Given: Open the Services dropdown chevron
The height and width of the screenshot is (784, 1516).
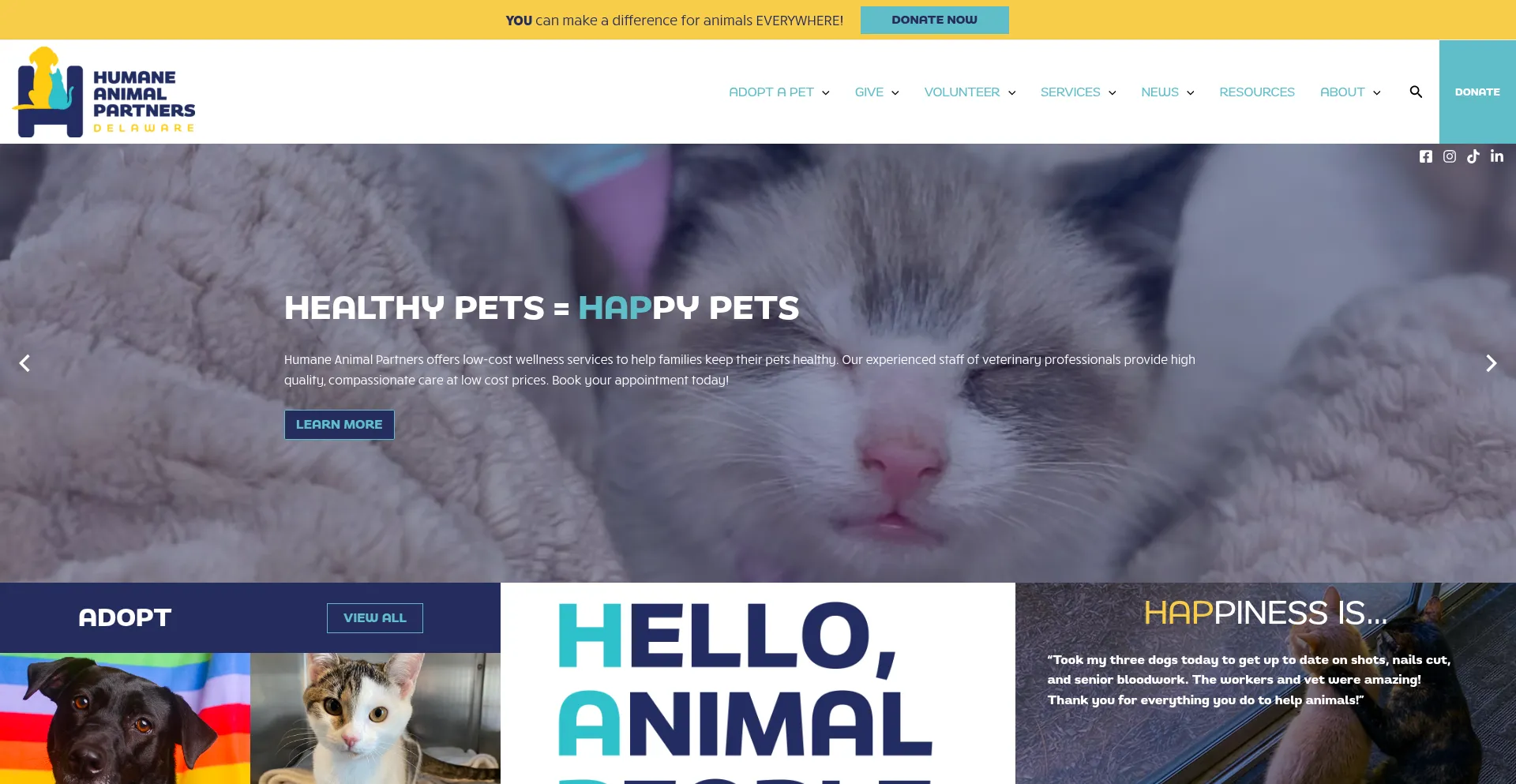Looking at the screenshot, I should pyautogui.click(x=1113, y=92).
